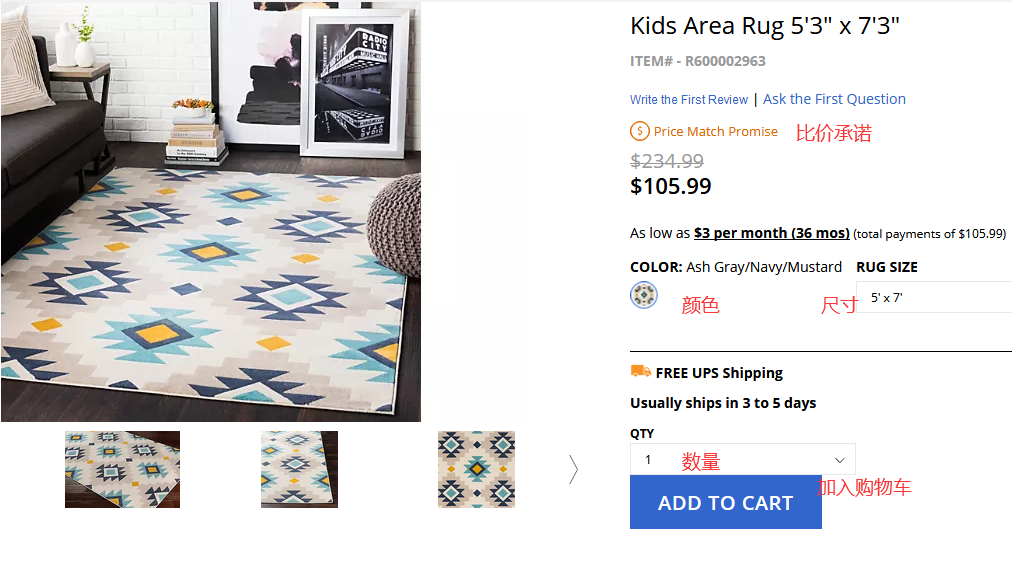Image resolution: width=1012 pixels, height=562 pixels.
Task: Click the item number R600002963
Action: [698, 61]
